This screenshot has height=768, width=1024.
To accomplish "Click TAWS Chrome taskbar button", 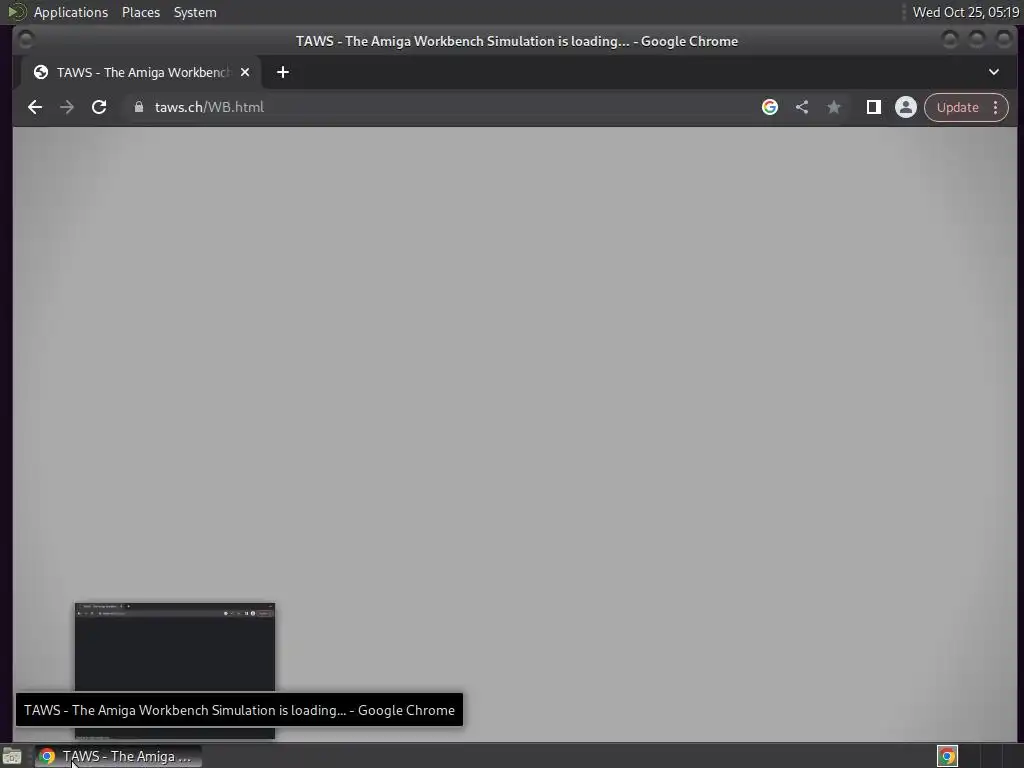I will click(118, 756).
